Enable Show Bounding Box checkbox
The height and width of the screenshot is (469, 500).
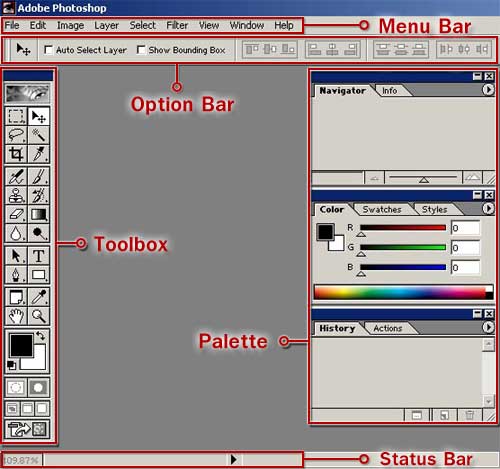pos(141,50)
